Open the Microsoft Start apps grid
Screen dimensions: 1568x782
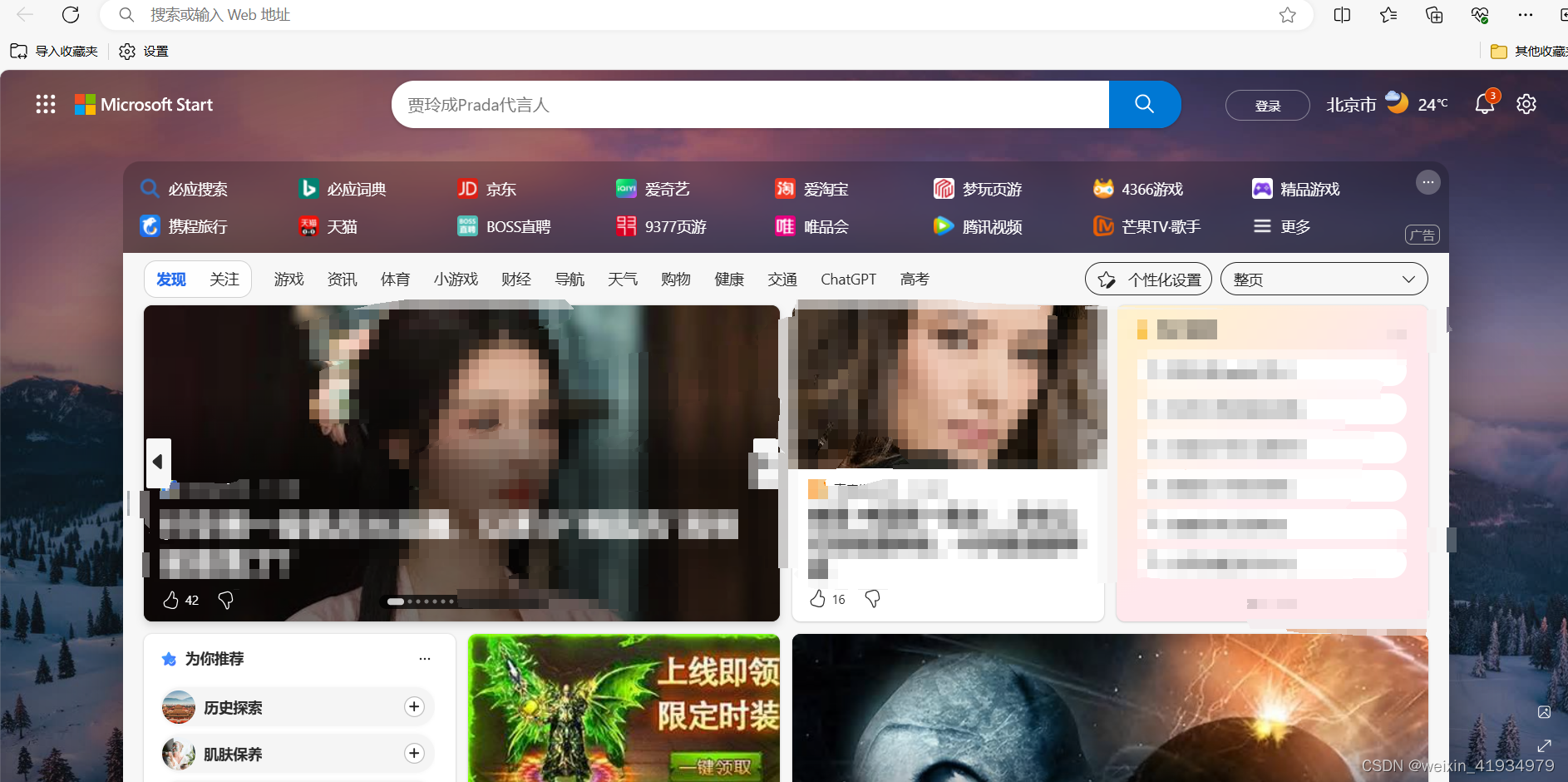pos(46,104)
